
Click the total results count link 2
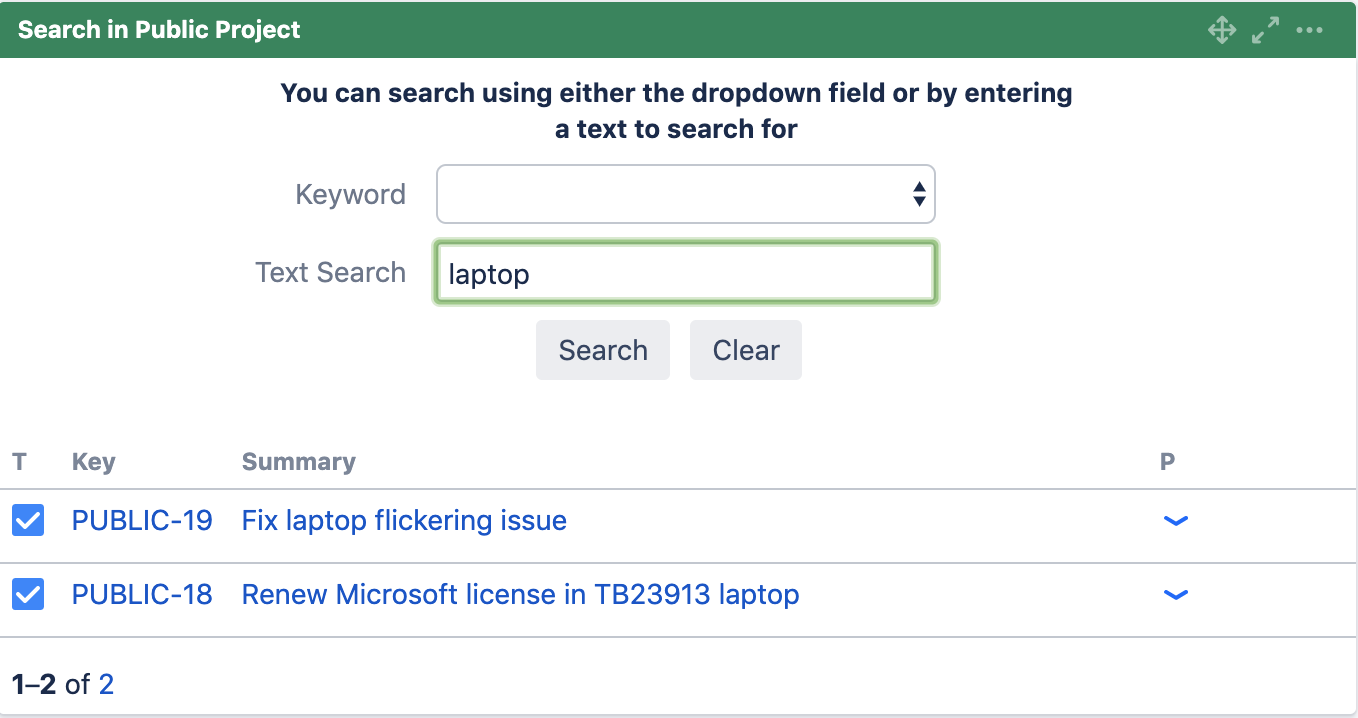(x=106, y=684)
